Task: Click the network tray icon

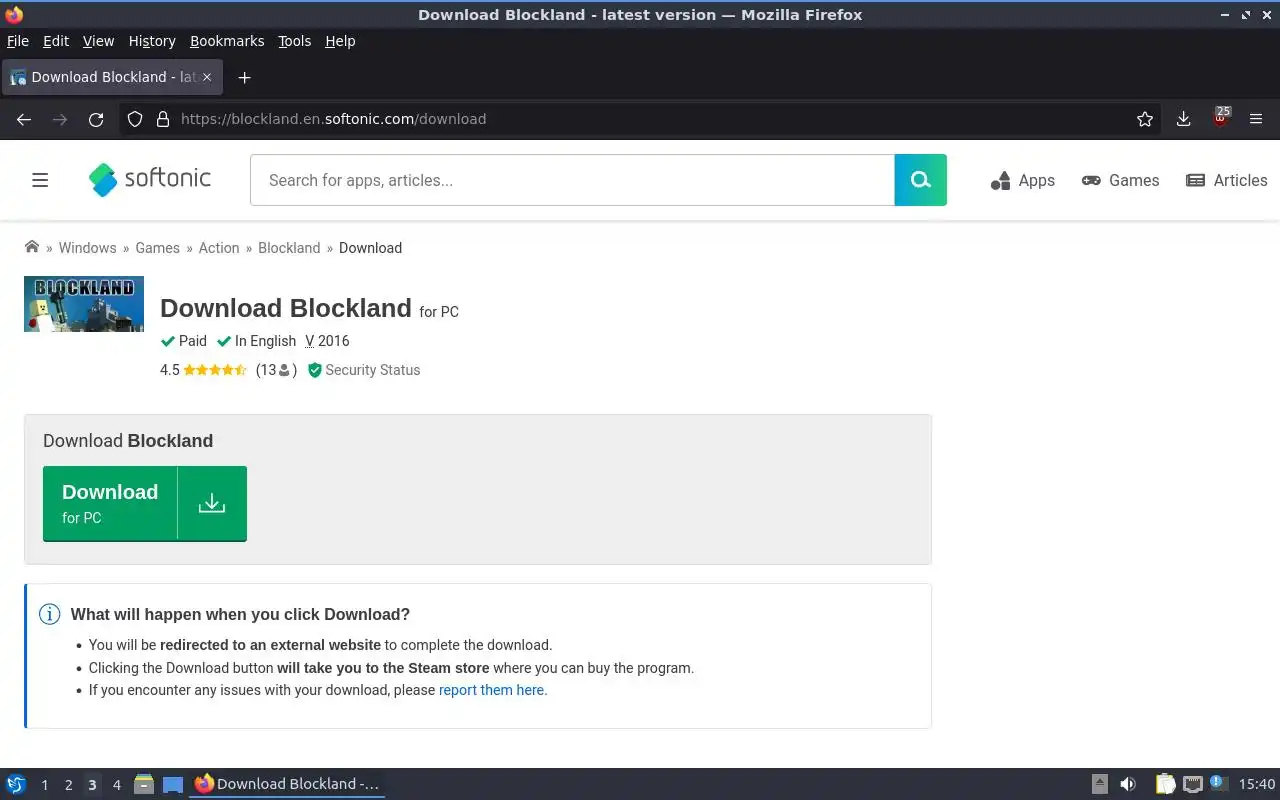Action: coord(1192,784)
